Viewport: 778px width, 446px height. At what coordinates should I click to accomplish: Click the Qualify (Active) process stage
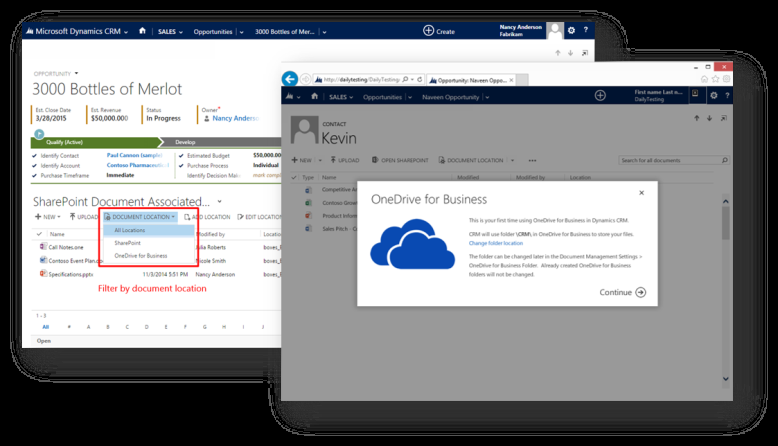[x=94, y=142]
